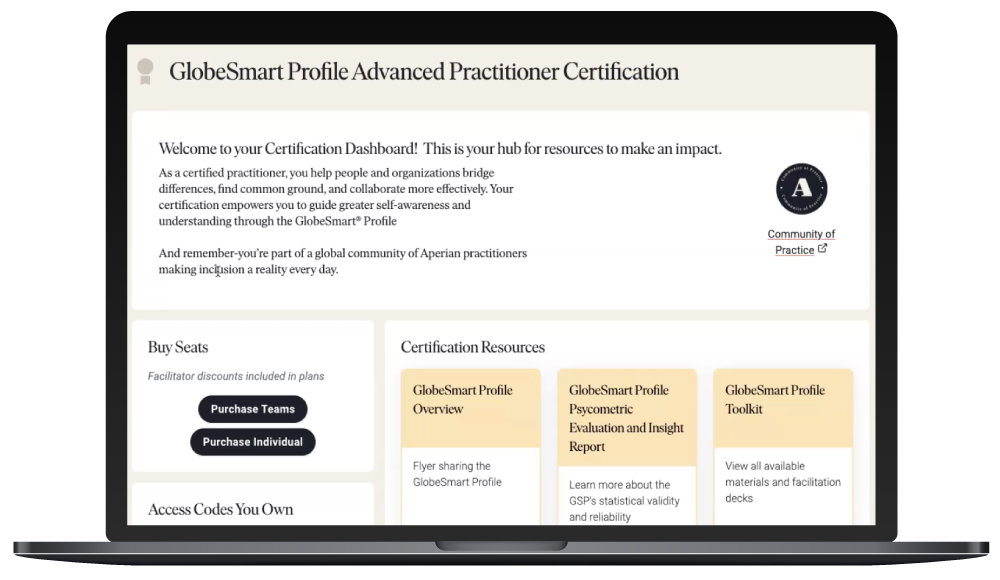The image size is (1000, 580).
Task: Open the Community of Practice circular logo
Action: pyautogui.click(x=801, y=188)
